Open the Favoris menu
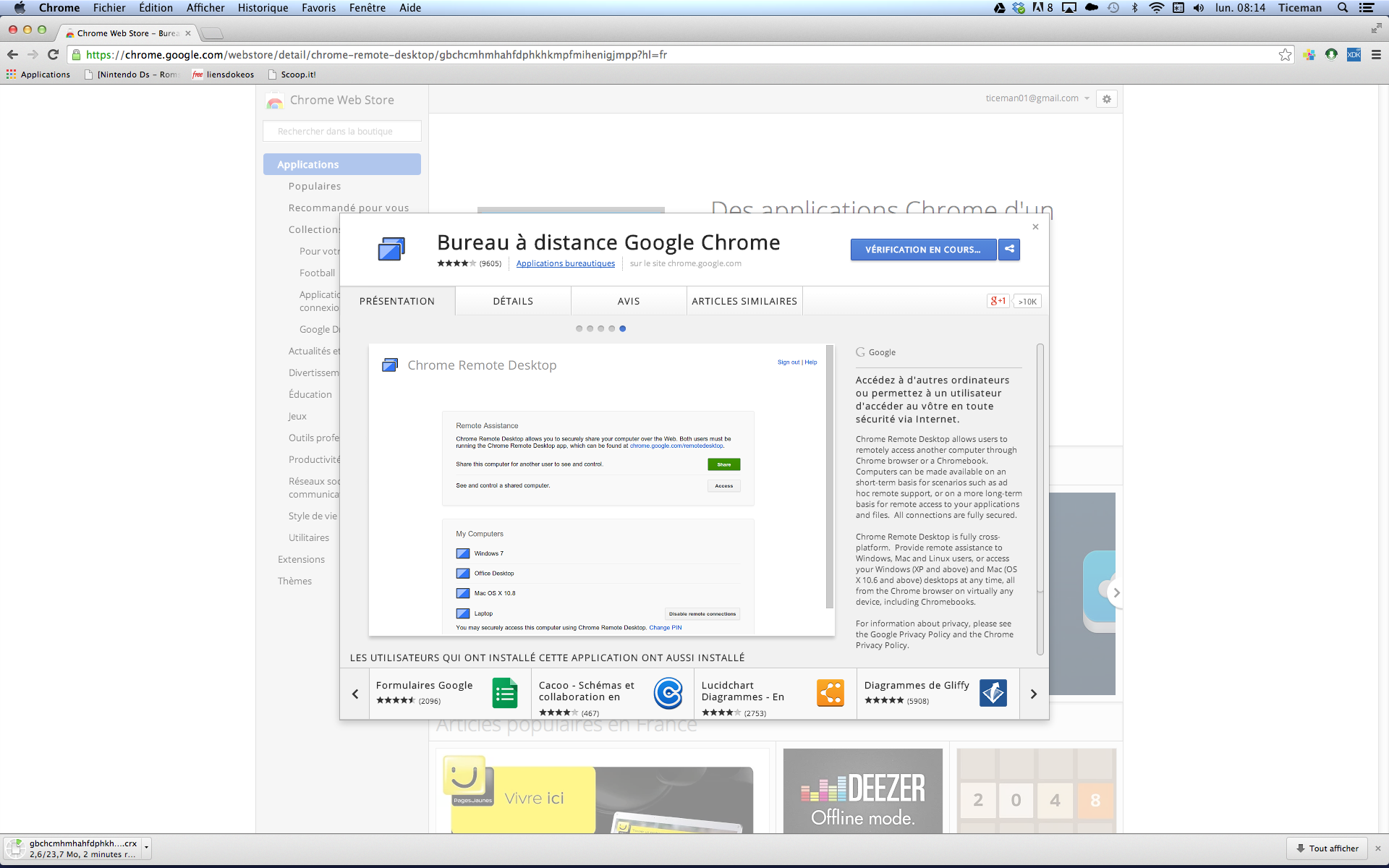This screenshot has height=868, width=1389. click(x=319, y=8)
